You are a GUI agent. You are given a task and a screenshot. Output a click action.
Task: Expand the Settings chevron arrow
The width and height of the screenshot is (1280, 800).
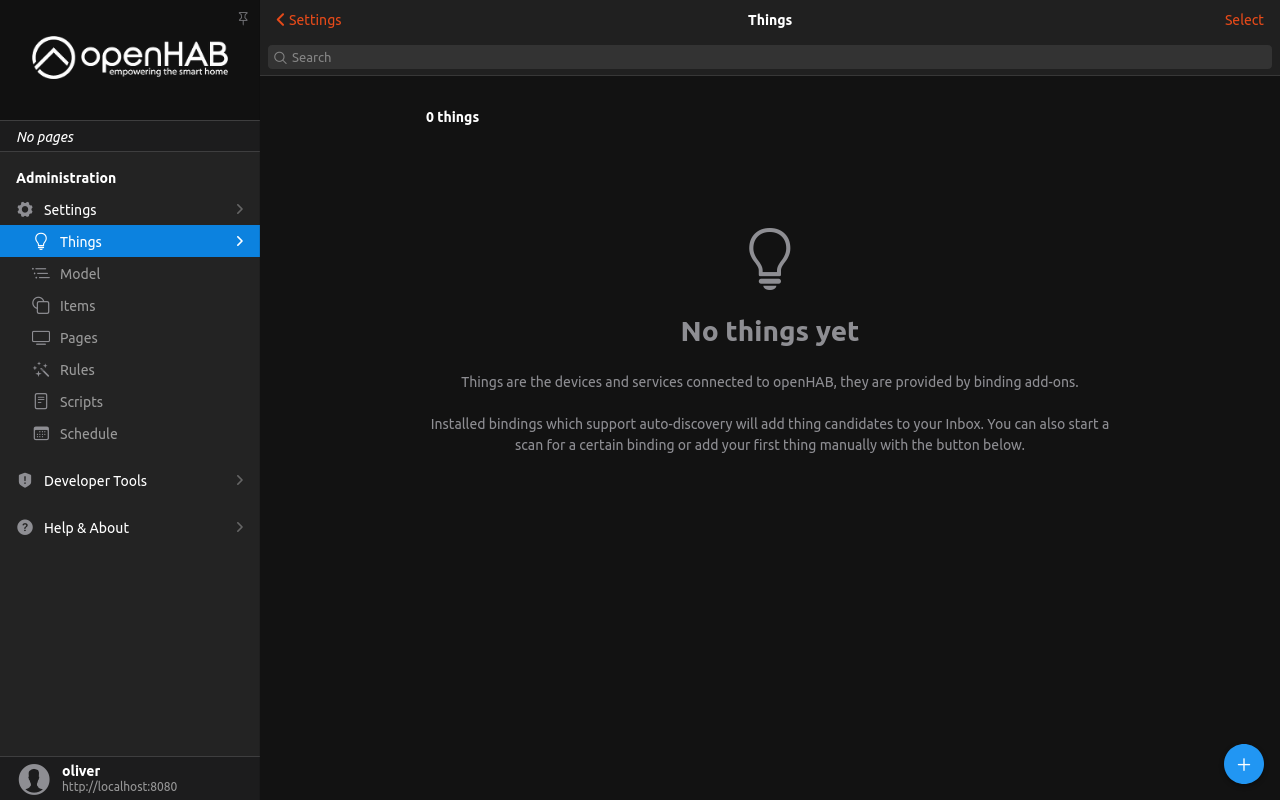(x=239, y=209)
